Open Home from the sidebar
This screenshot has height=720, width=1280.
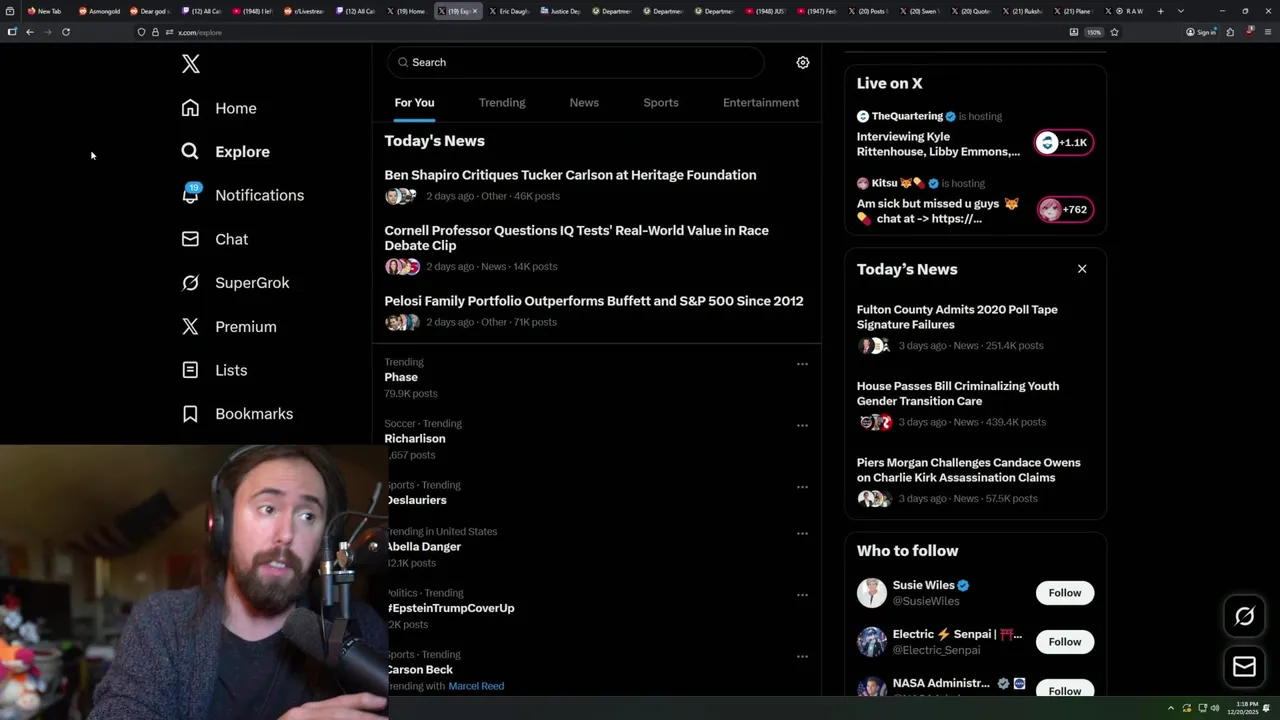[x=219, y=108]
